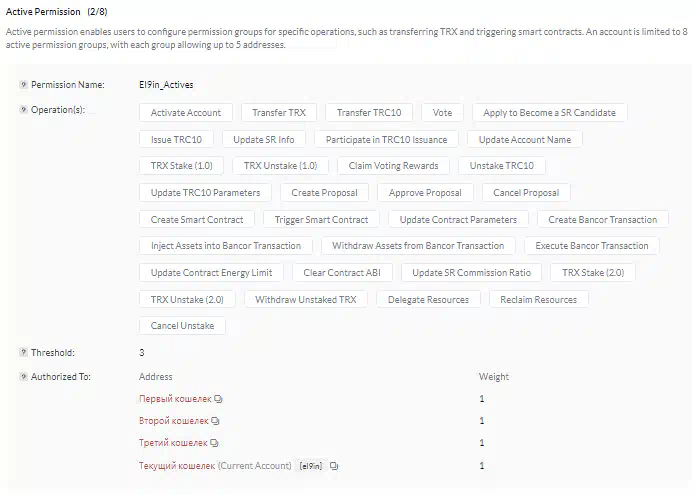Select the TRX Unstake (2.0) operation
This screenshot has width=697, height=495.
(187, 299)
